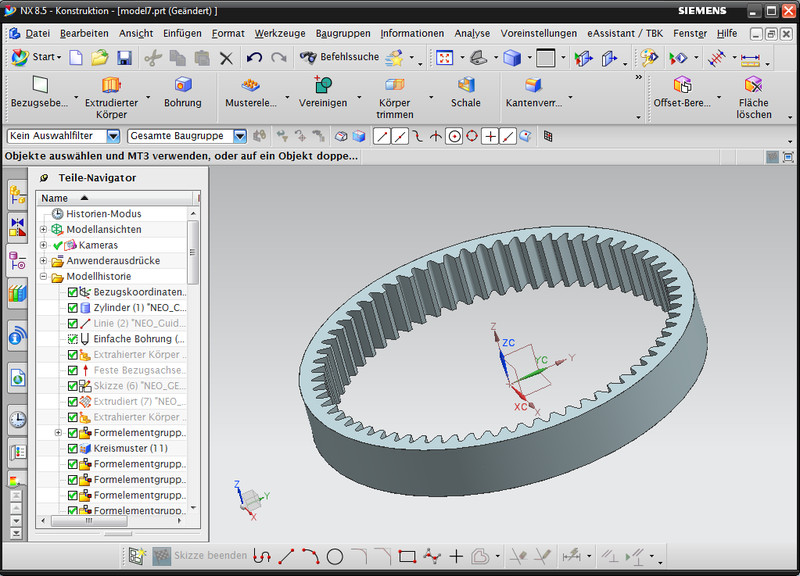Select the rectangle sketch tool
Viewport: 800px width, 576px height.
(x=407, y=556)
